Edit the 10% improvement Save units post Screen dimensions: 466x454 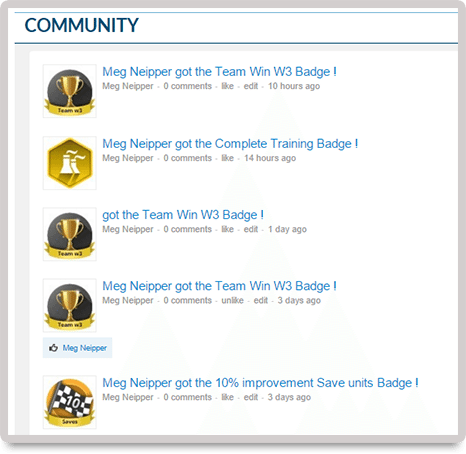pos(251,397)
